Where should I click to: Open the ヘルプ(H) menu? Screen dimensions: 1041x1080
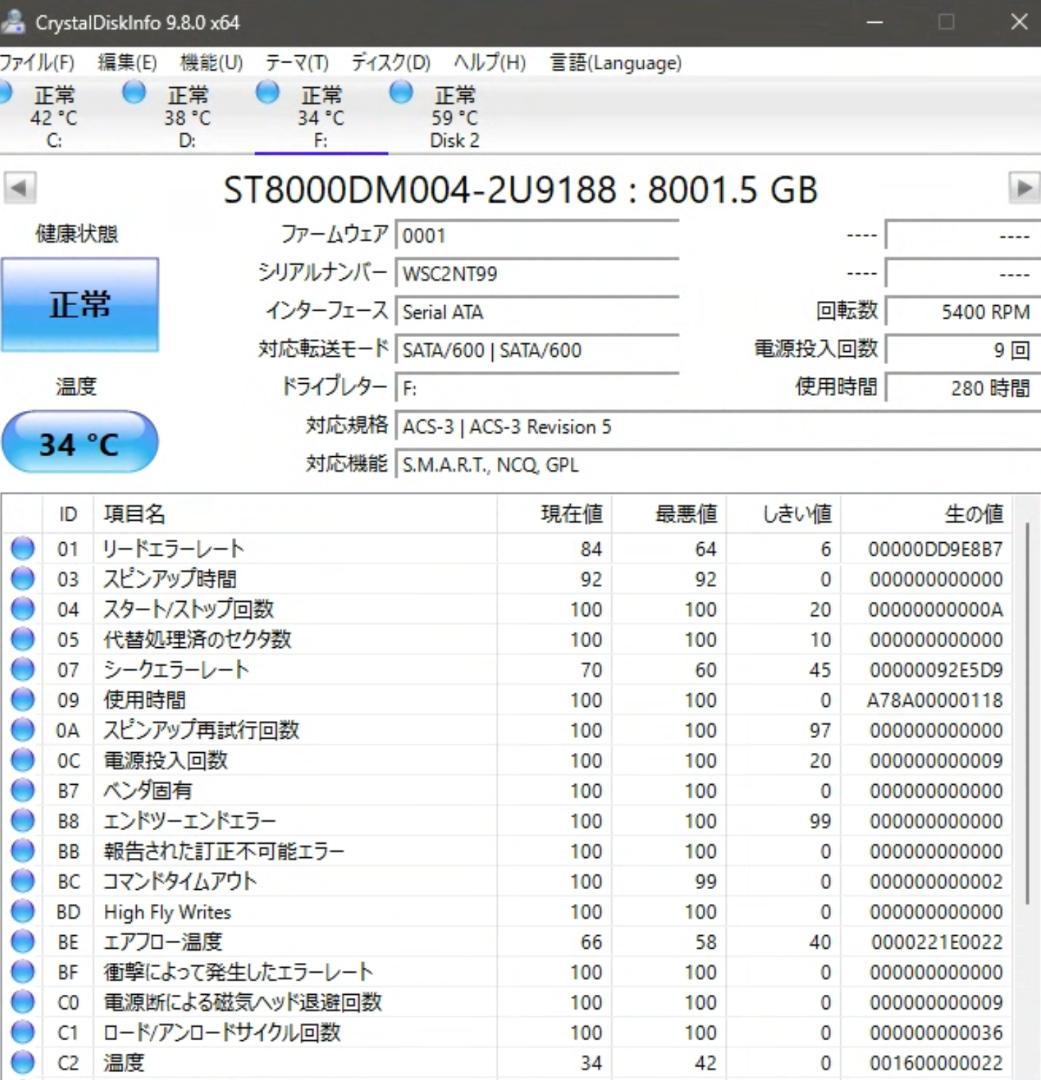pyautogui.click(x=489, y=63)
